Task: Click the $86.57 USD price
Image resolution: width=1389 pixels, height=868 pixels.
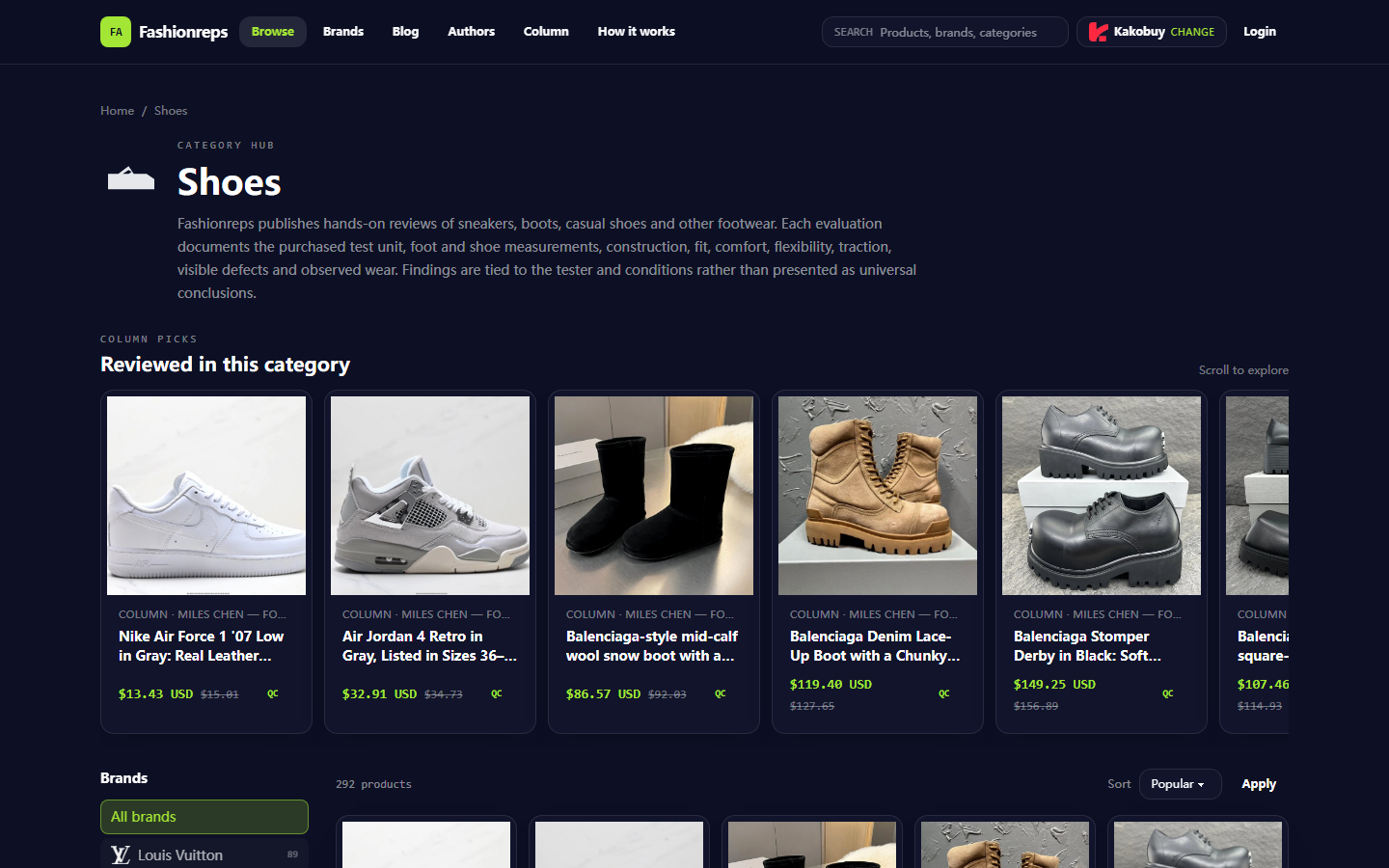Action: [603, 694]
